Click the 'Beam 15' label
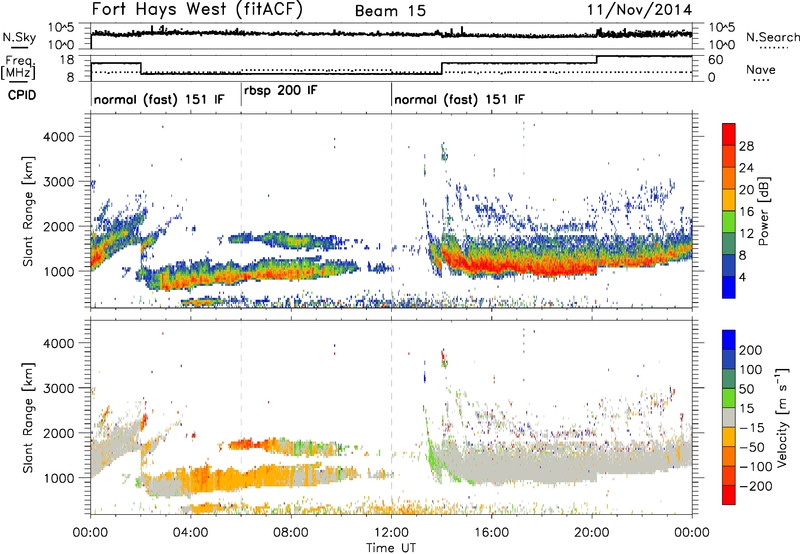Image resolution: width=800 pixels, height=554 pixels. click(x=390, y=11)
